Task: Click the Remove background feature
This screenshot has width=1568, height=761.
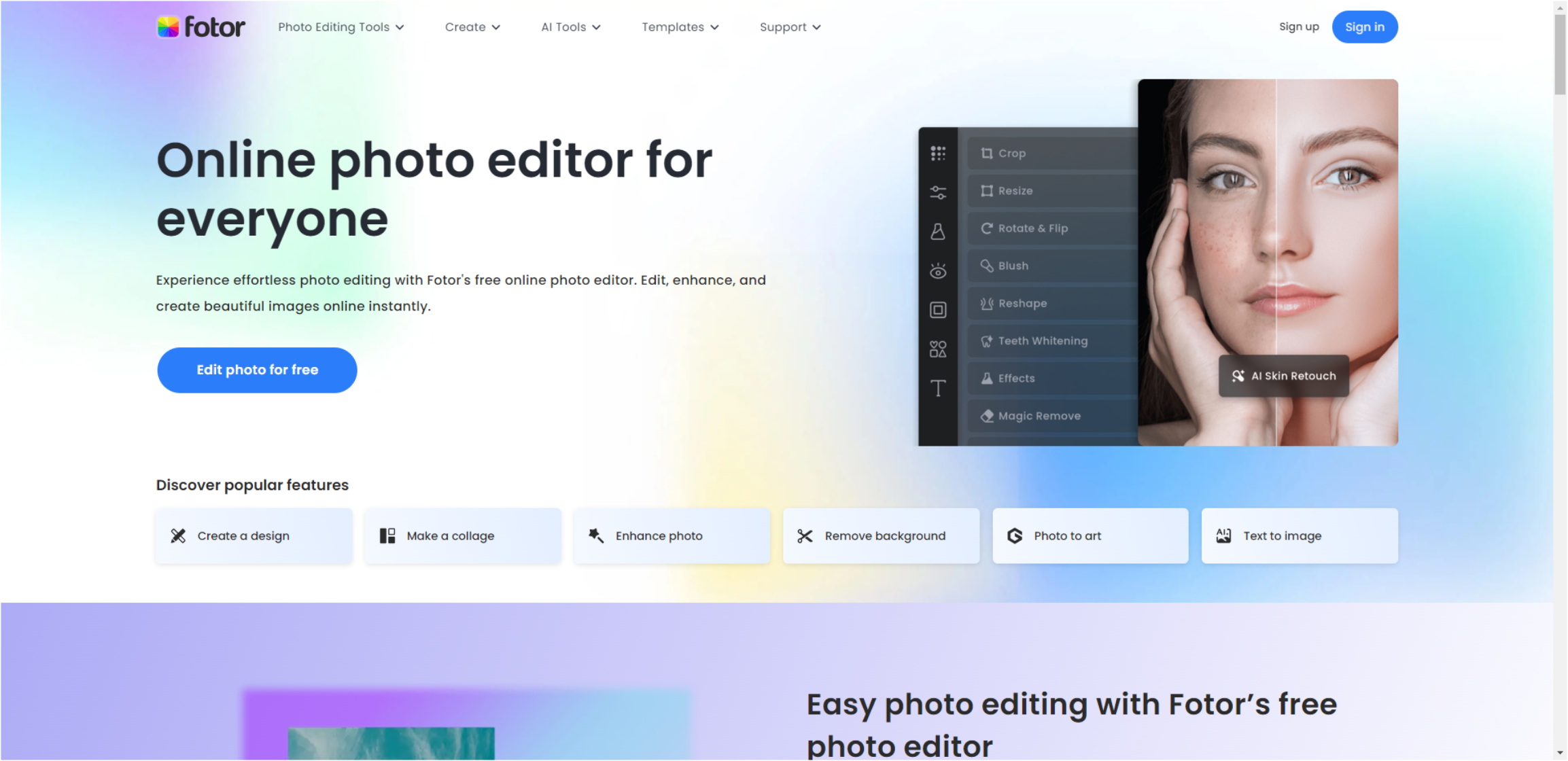Action: 880,536
